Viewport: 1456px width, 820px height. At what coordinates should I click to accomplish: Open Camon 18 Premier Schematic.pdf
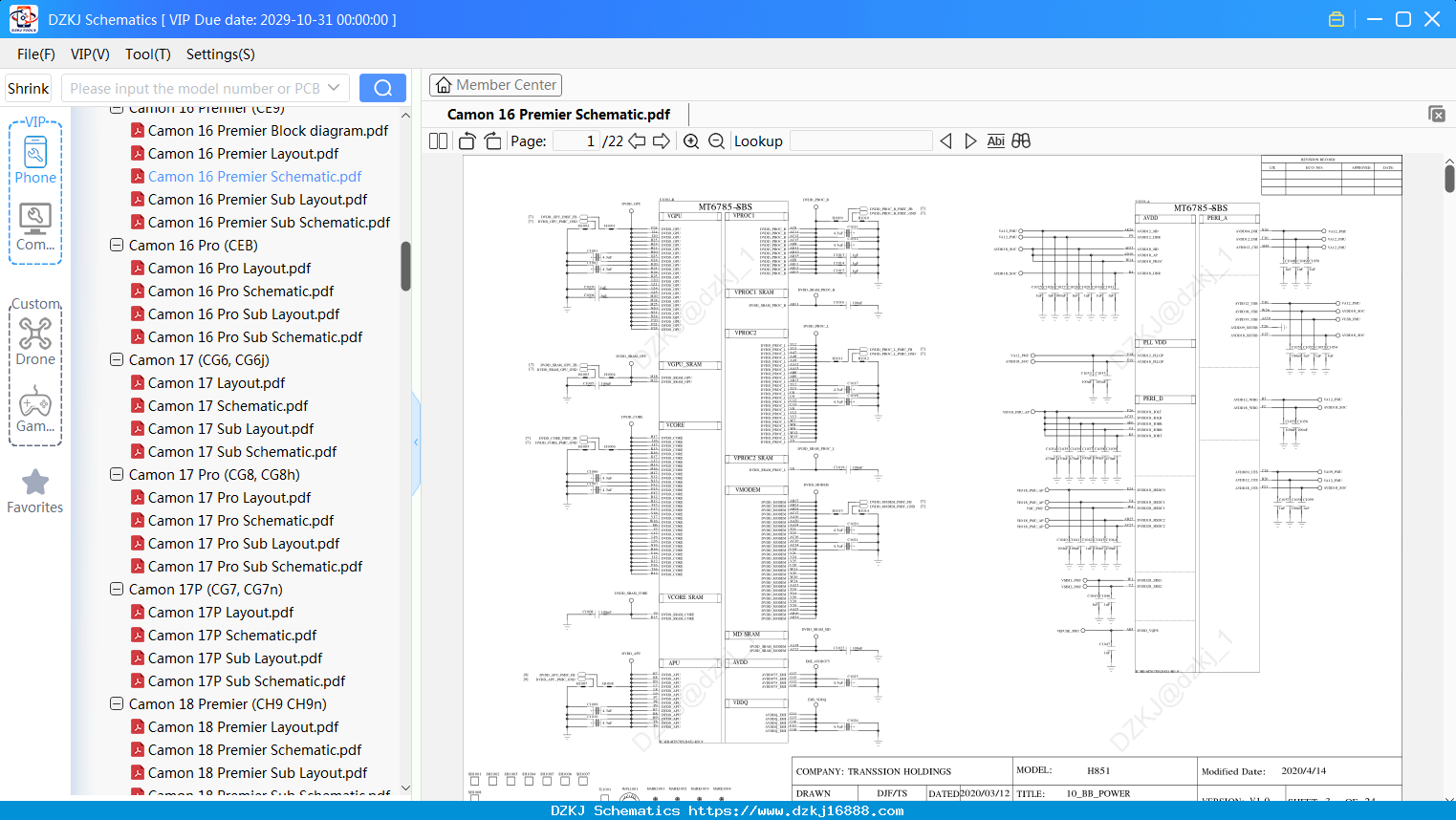coord(254,749)
